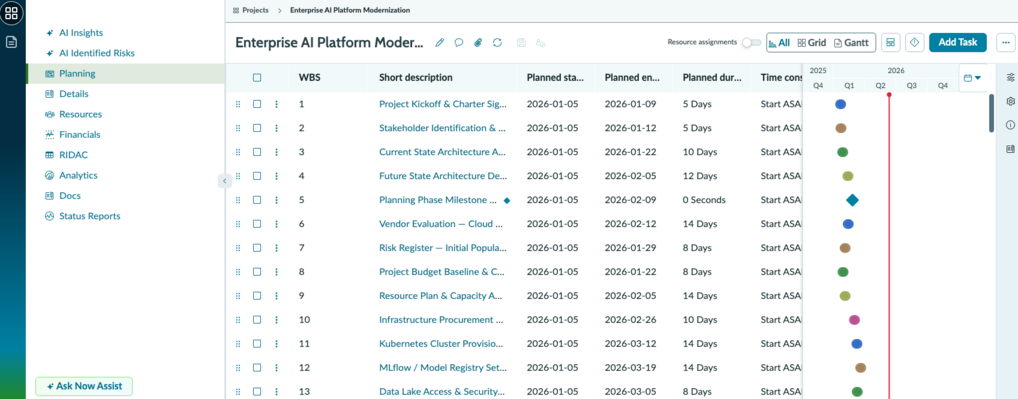Toggle the Resource assignments switch
The width and height of the screenshot is (1018, 399).
pos(752,42)
